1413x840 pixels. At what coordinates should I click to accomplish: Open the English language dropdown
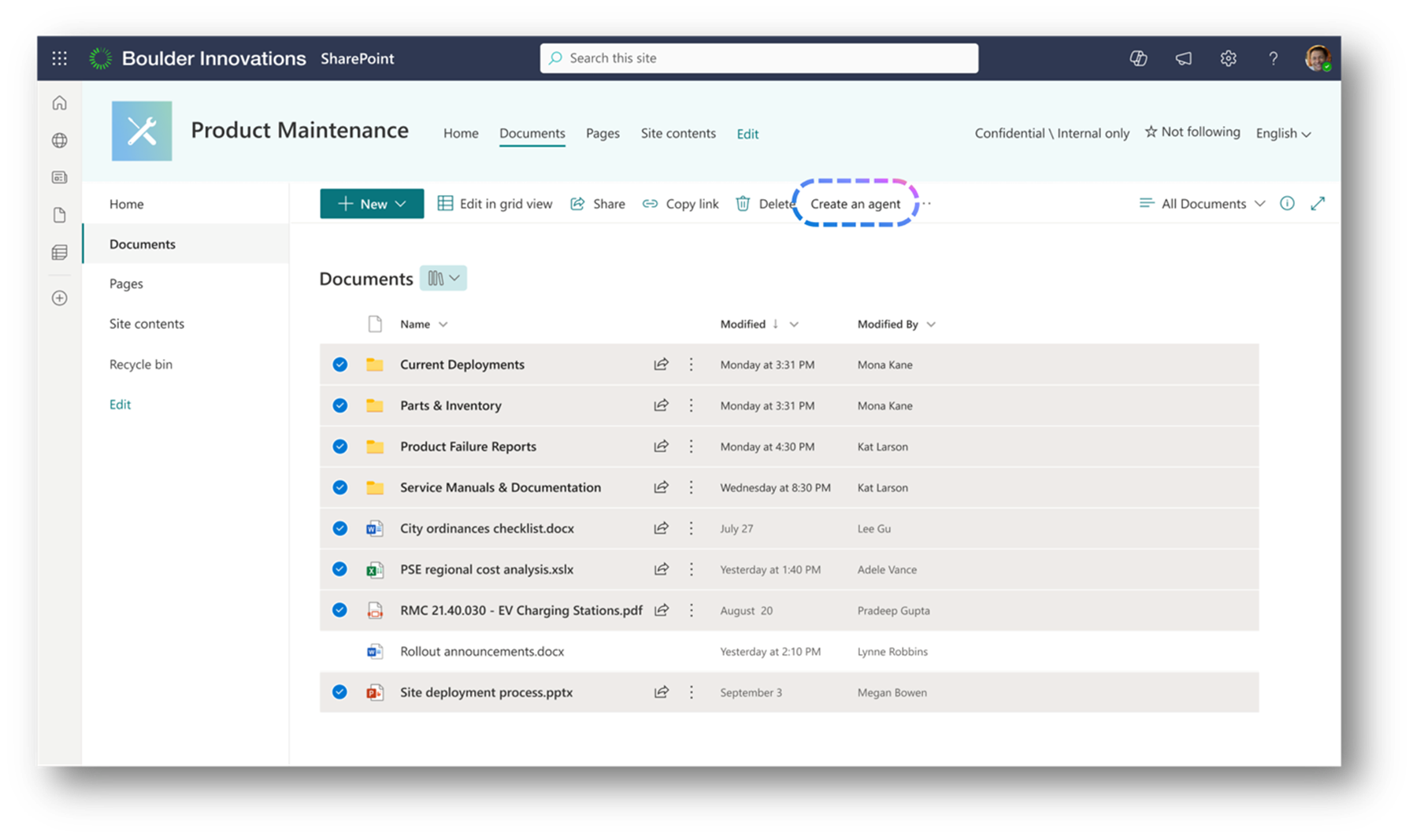pyautogui.click(x=1283, y=134)
